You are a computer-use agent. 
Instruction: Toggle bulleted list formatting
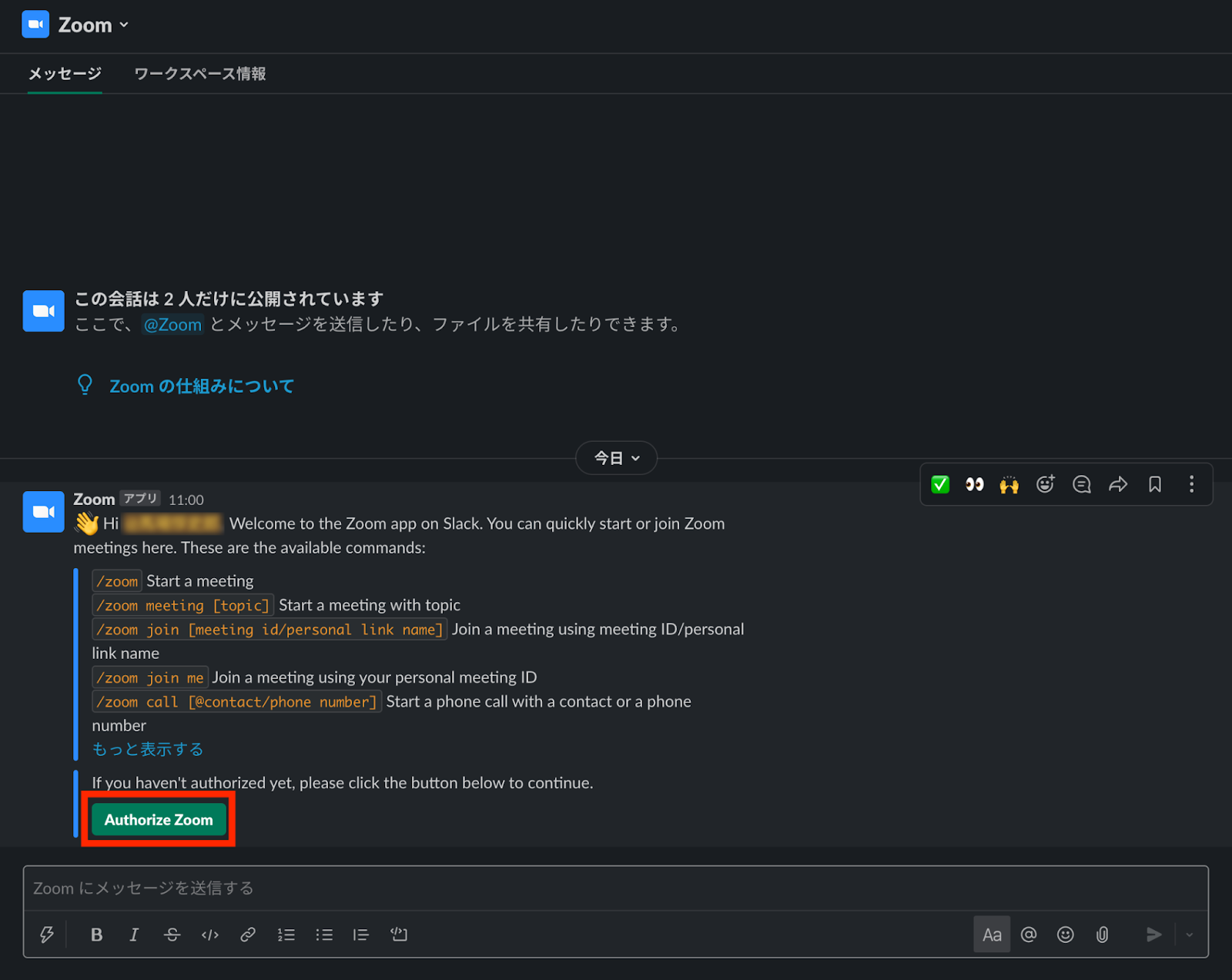(323, 935)
